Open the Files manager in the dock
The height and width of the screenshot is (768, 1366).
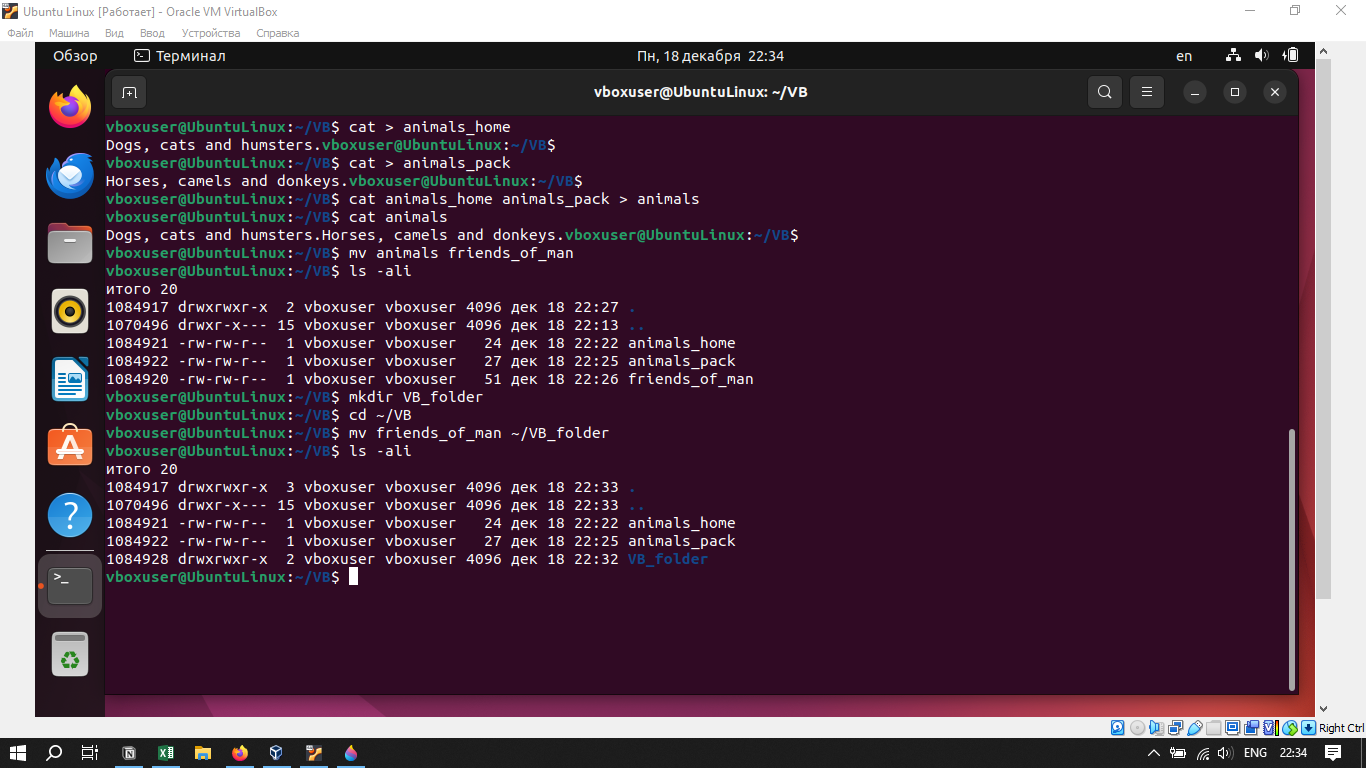click(x=70, y=243)
